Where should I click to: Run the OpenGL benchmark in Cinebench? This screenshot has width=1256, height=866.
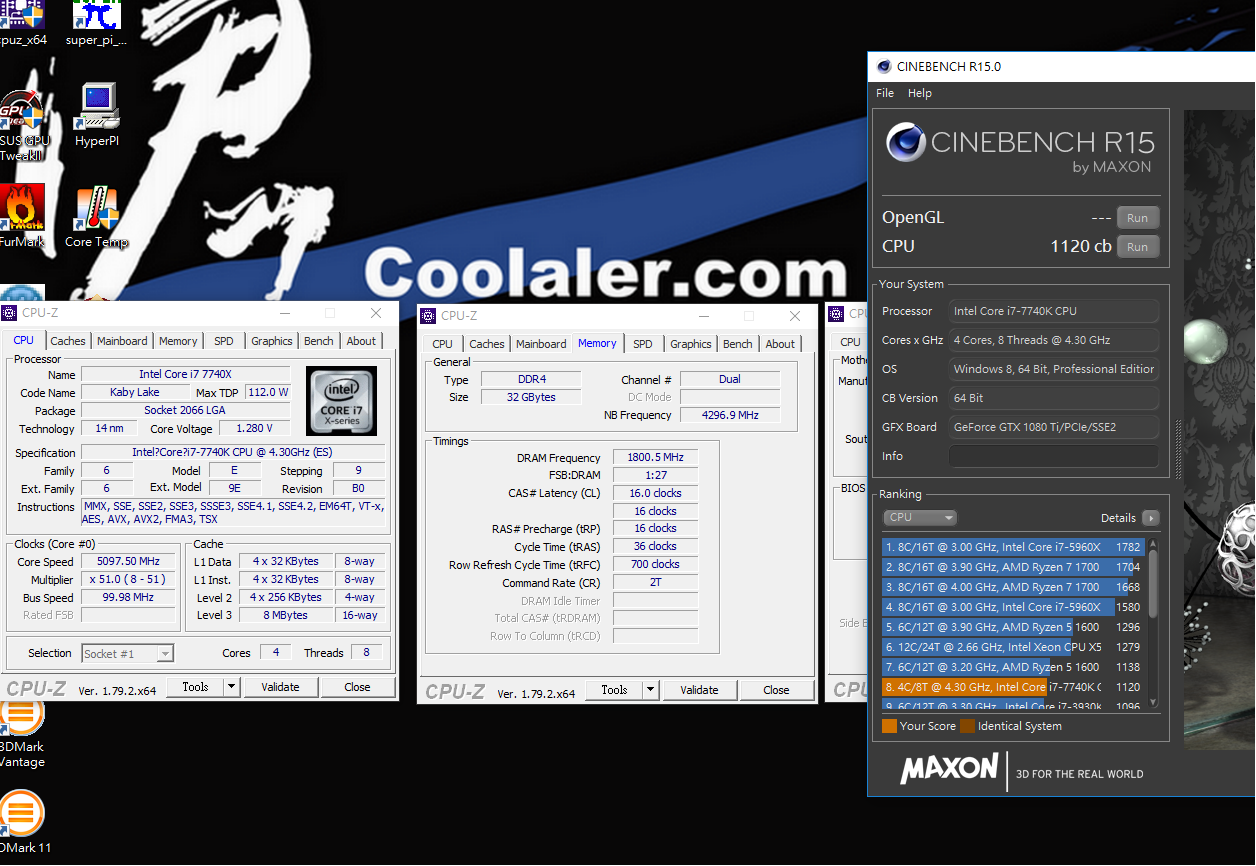tap(1138, 218)
